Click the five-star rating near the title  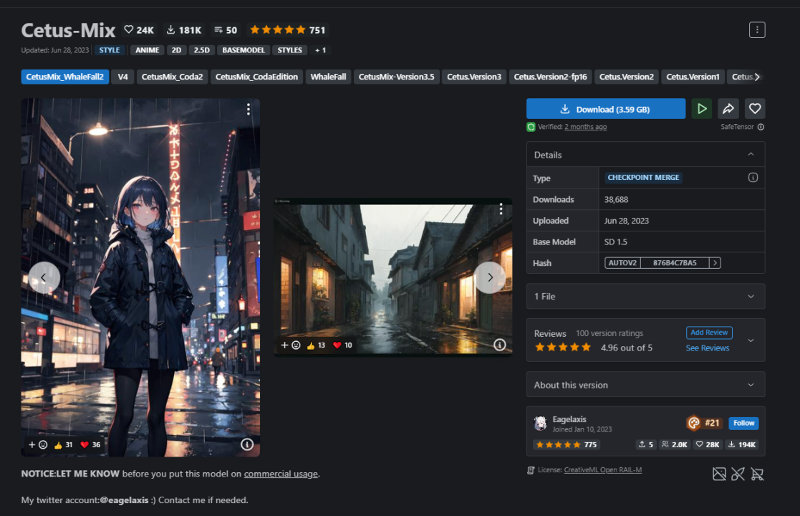pyautogui.click(x=277, y=31)
